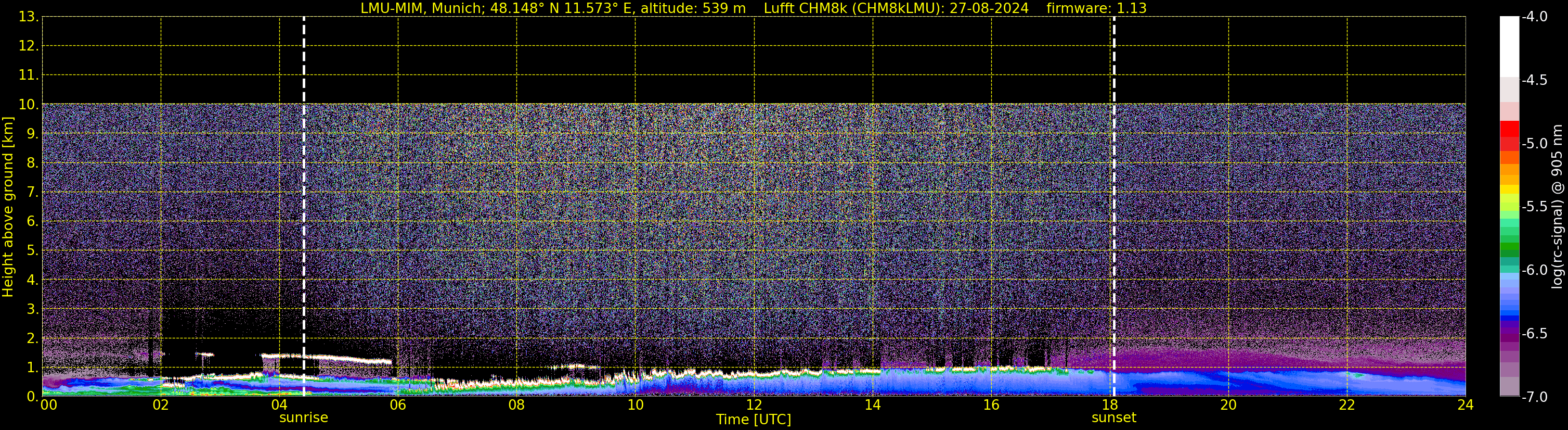The height and width of the screenshot is (430, 1568).
Task: Click the x-axis tick label '24'
Action: point(1466,405)
